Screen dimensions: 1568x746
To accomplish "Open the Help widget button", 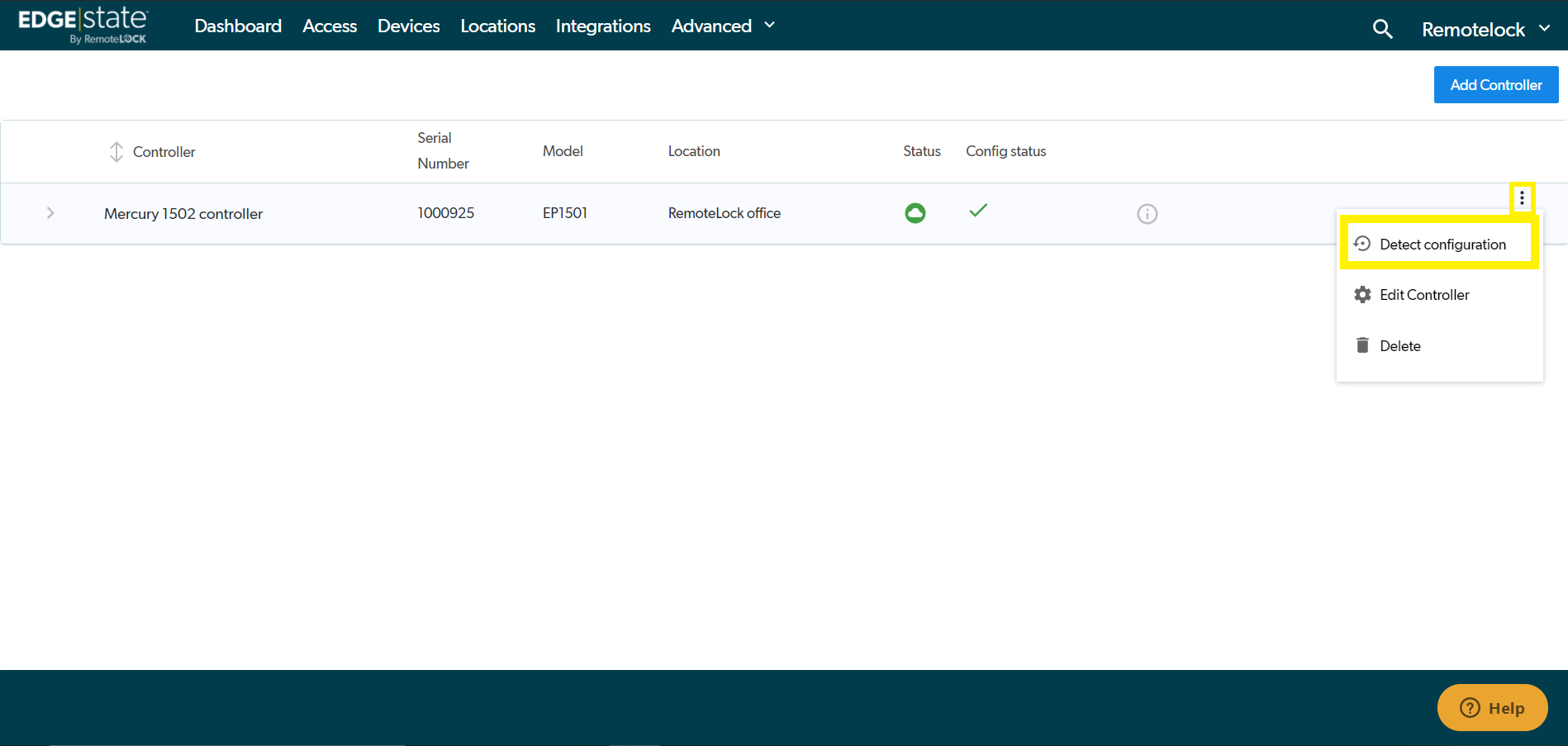I will click(1492, 708).
